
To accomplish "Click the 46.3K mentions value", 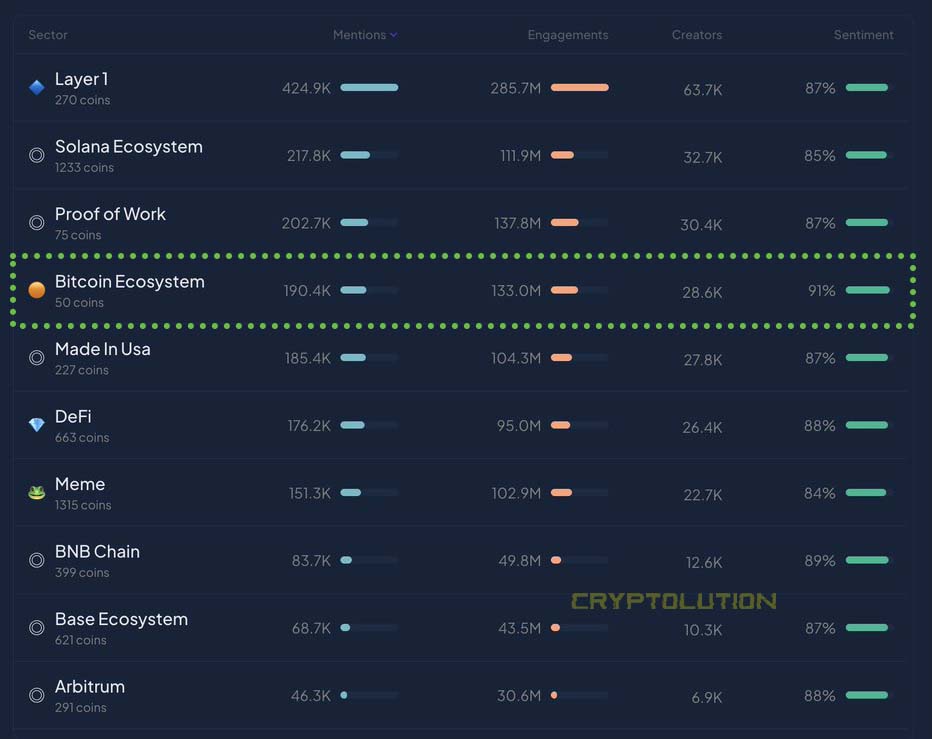I will 310,696.
